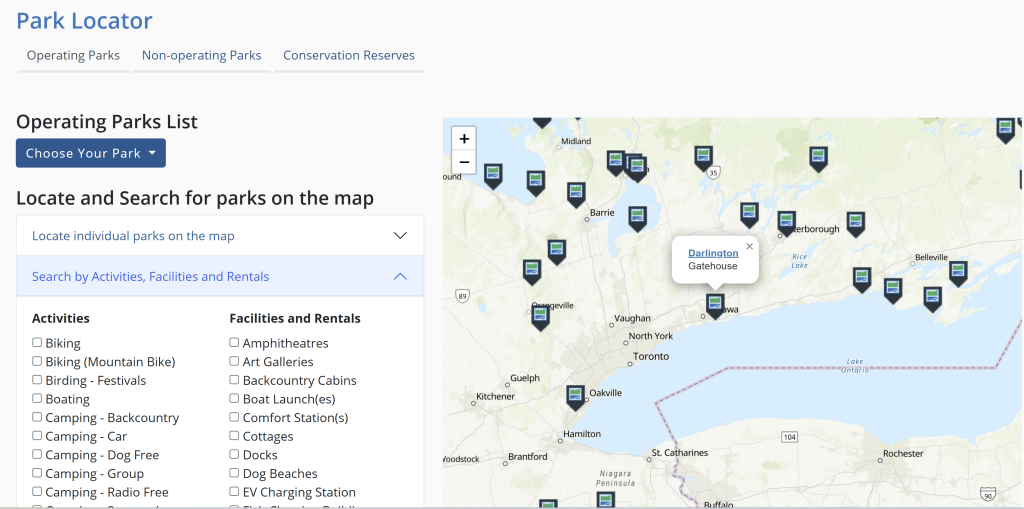
Task: Click the park marker just above Barrie
Action: click(x=575, y=194)
